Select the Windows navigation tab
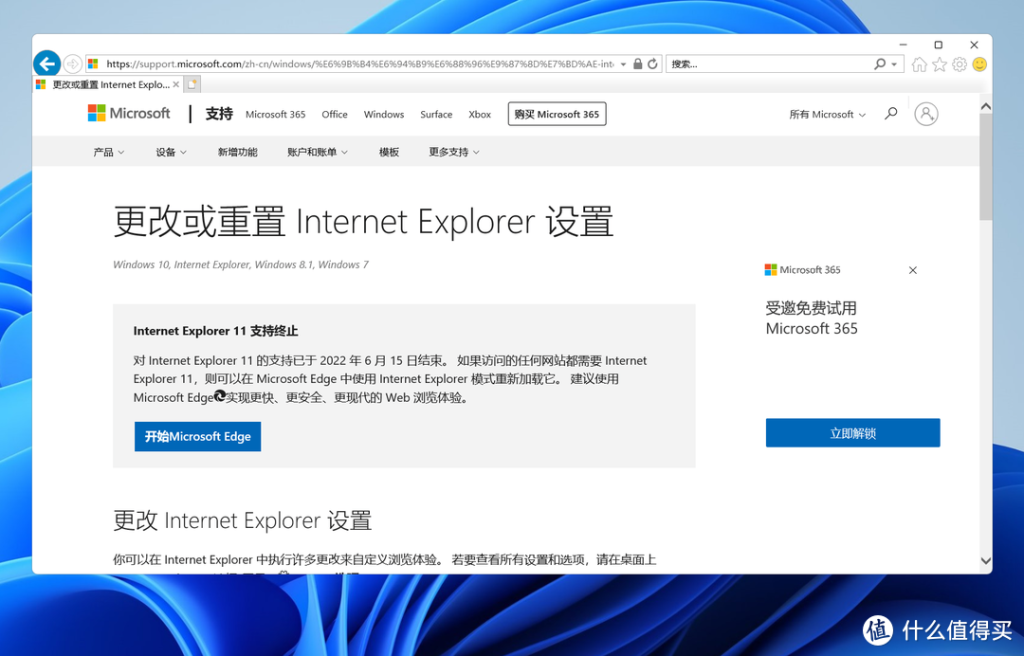The height and width of the screenshot is (656, 1024). (383, 114)
